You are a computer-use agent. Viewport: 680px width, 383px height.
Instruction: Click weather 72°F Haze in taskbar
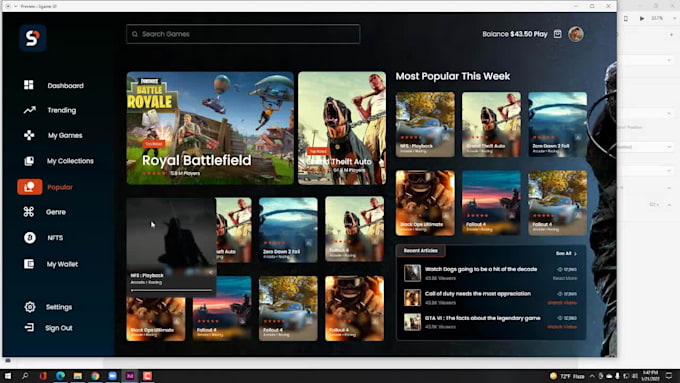[x=567, y=376]
